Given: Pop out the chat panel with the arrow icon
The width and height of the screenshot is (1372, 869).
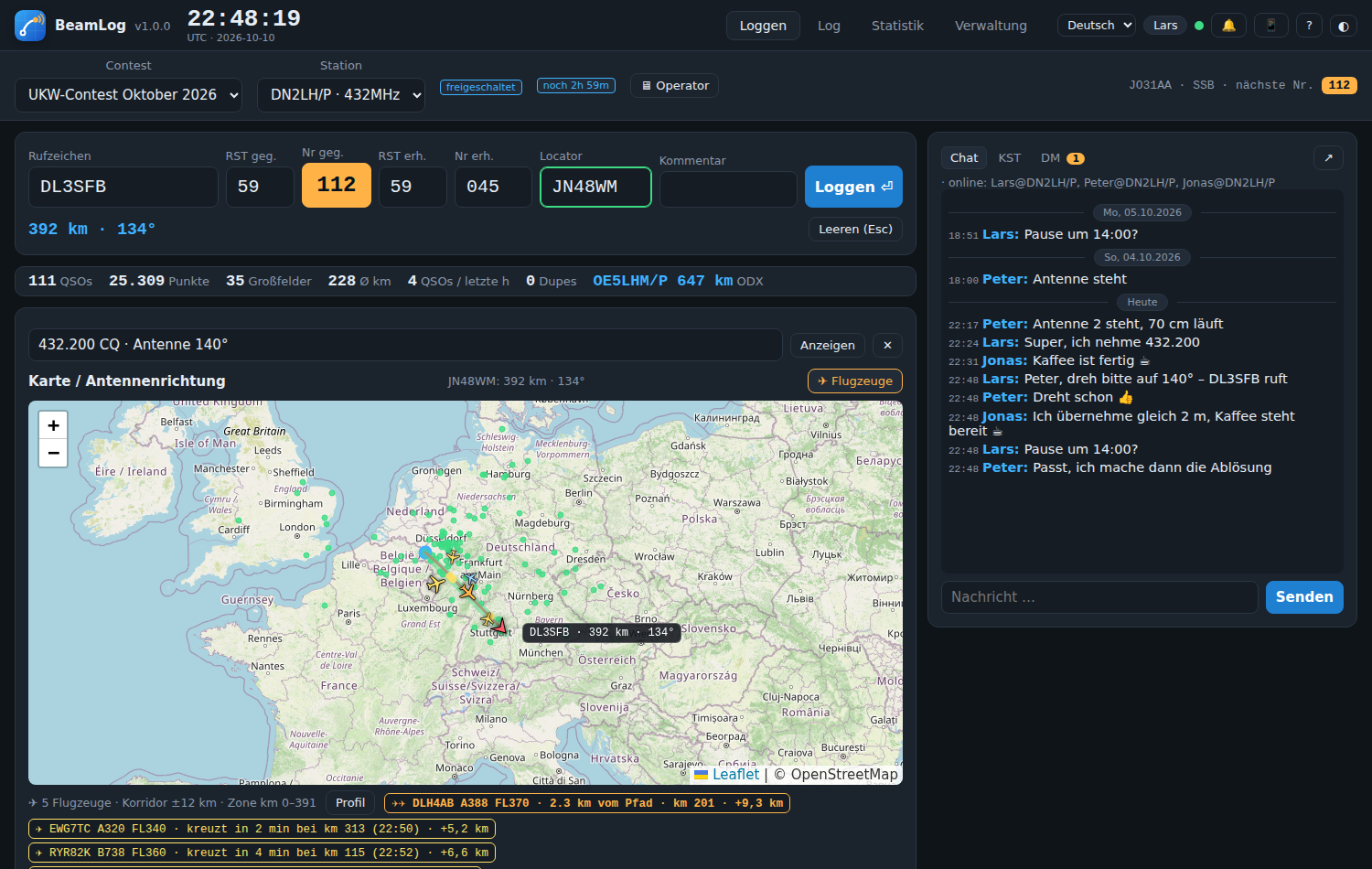Looking at the screenshot, I should pos(1328,157).
